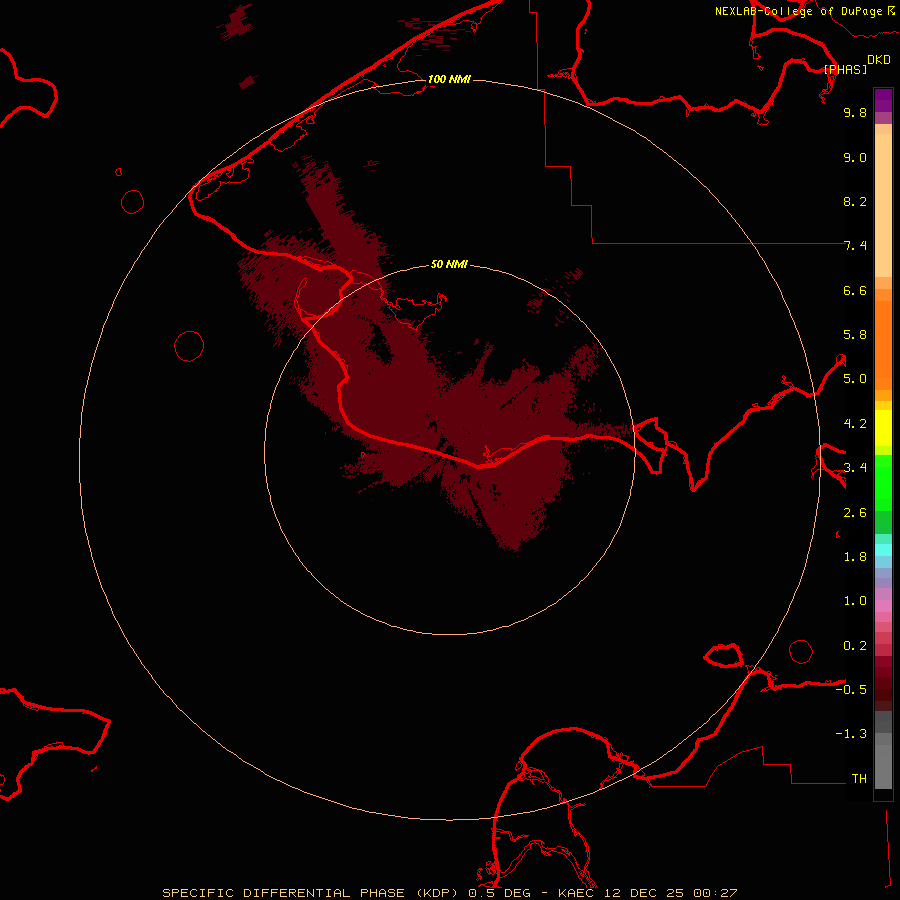
Task: Click the 2.6 value on the scale
Action: 855,513
